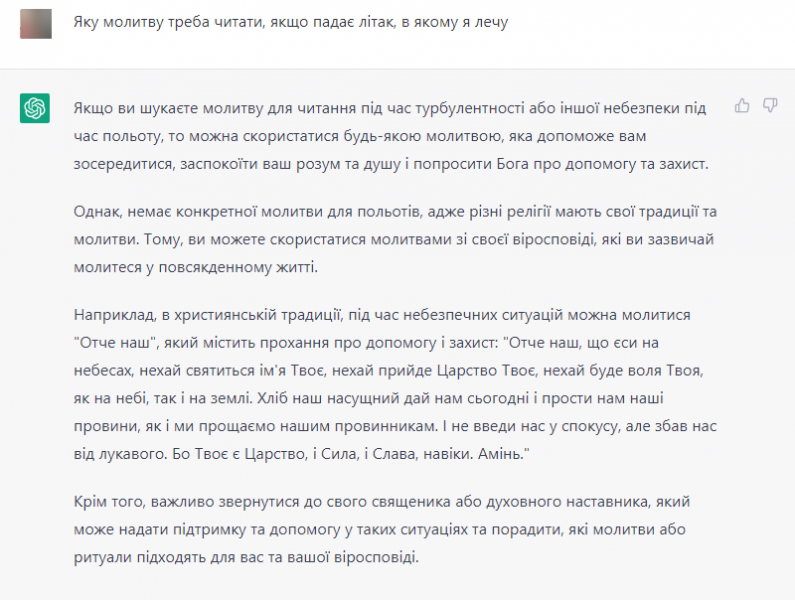Click the paragraph starting "Наприклад, в християнській"
This screenshot has height=600, width=795.
(400, 383)
